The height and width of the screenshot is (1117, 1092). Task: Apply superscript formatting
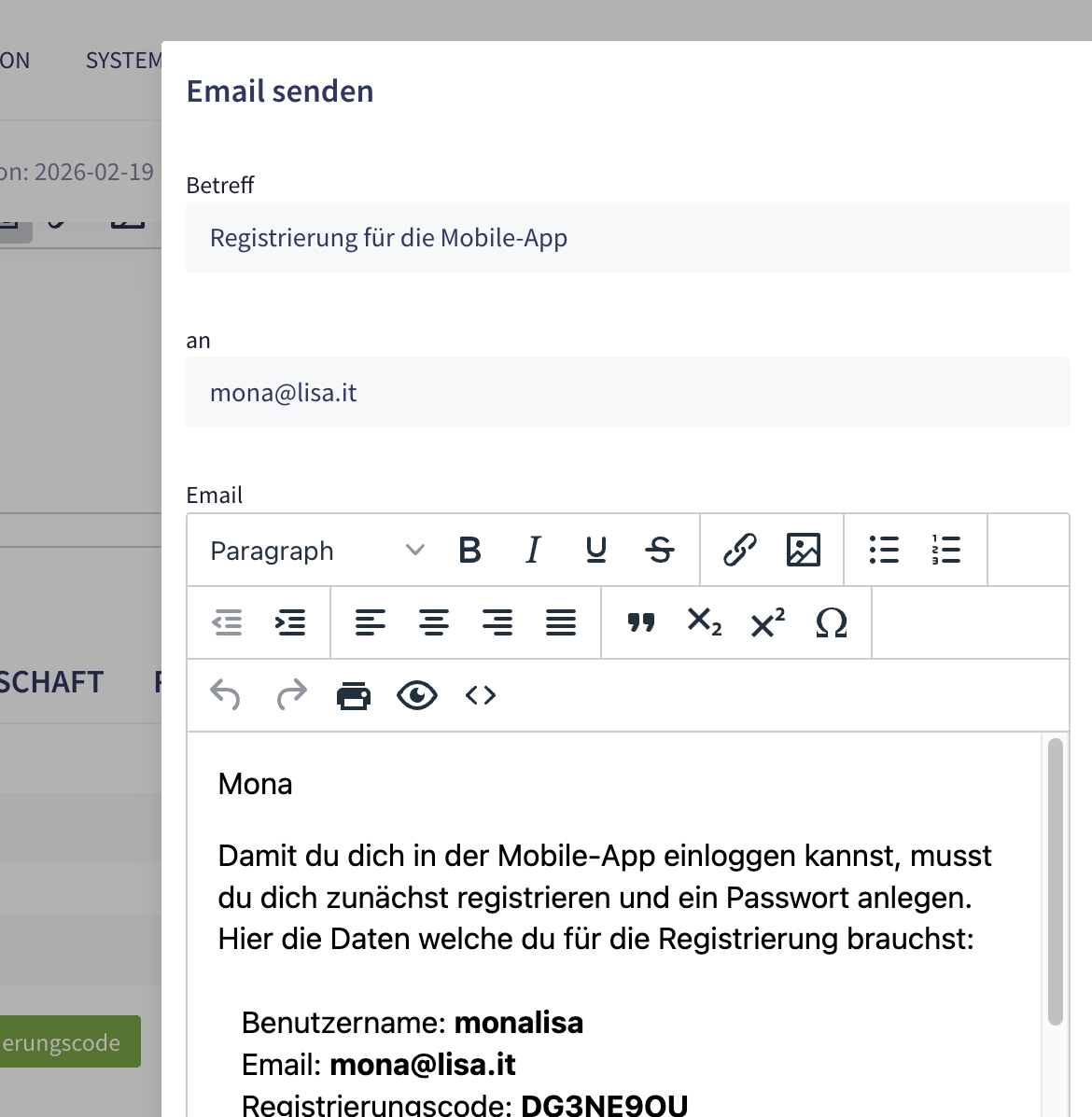pyautogui.click(x=766, y=622)
